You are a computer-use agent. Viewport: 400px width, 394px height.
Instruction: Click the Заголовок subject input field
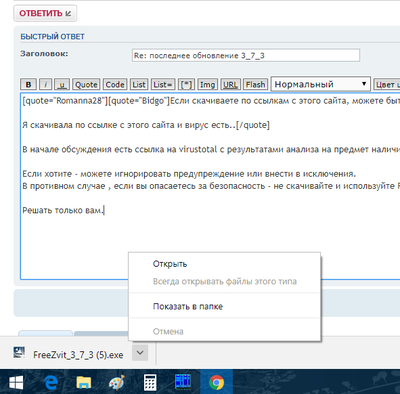click(x=246, y=55)
